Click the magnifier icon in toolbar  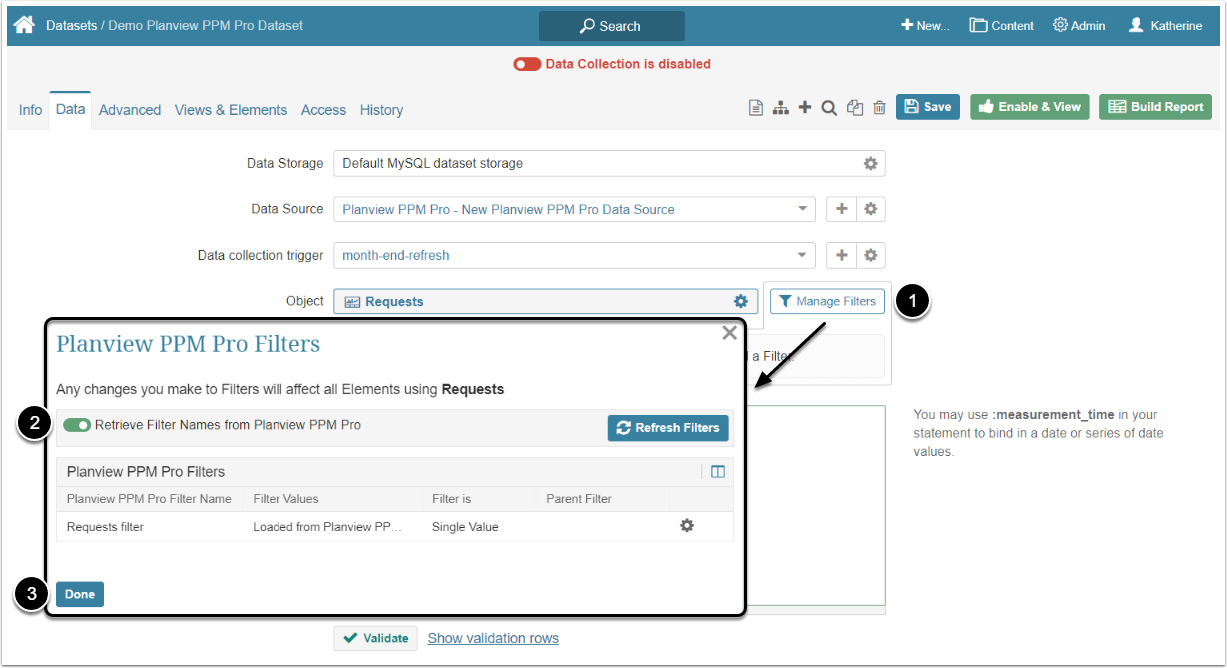pyautogui.click(x=829, y=107)
